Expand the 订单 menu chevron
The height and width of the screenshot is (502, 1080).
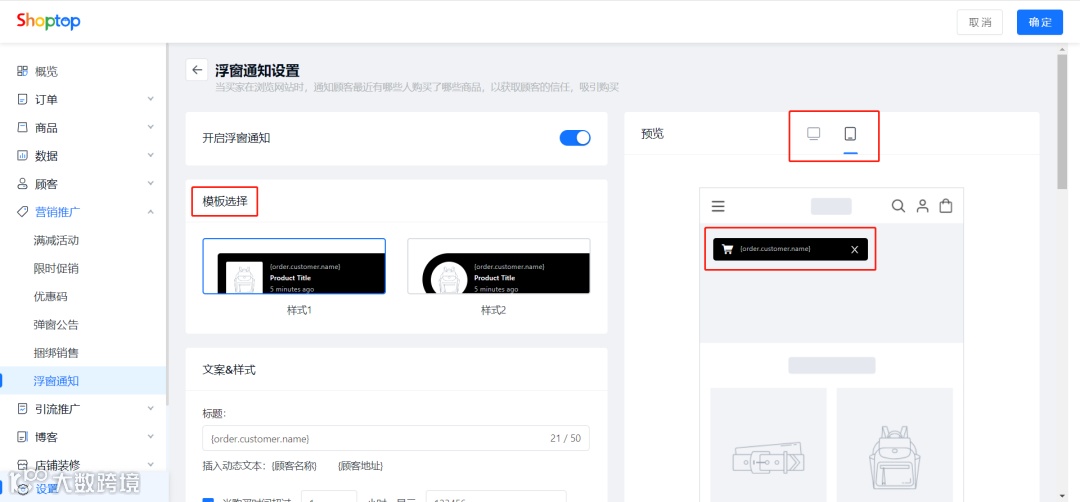(151, 99)
